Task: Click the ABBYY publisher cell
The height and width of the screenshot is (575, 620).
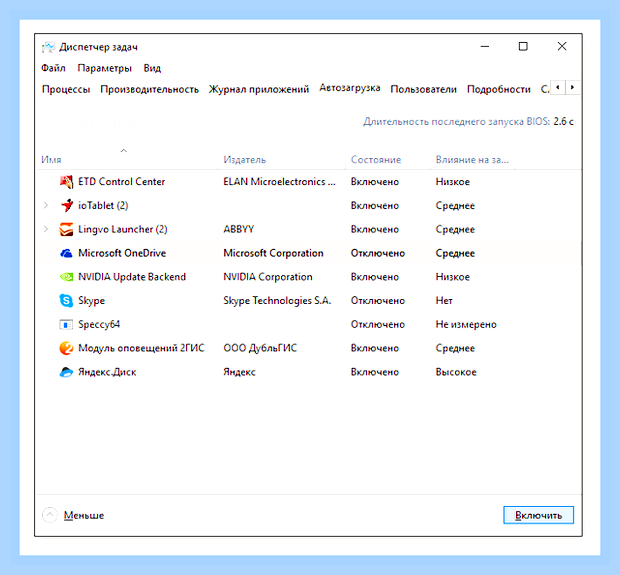Action: pyautogui.click(x=239, y=229)
